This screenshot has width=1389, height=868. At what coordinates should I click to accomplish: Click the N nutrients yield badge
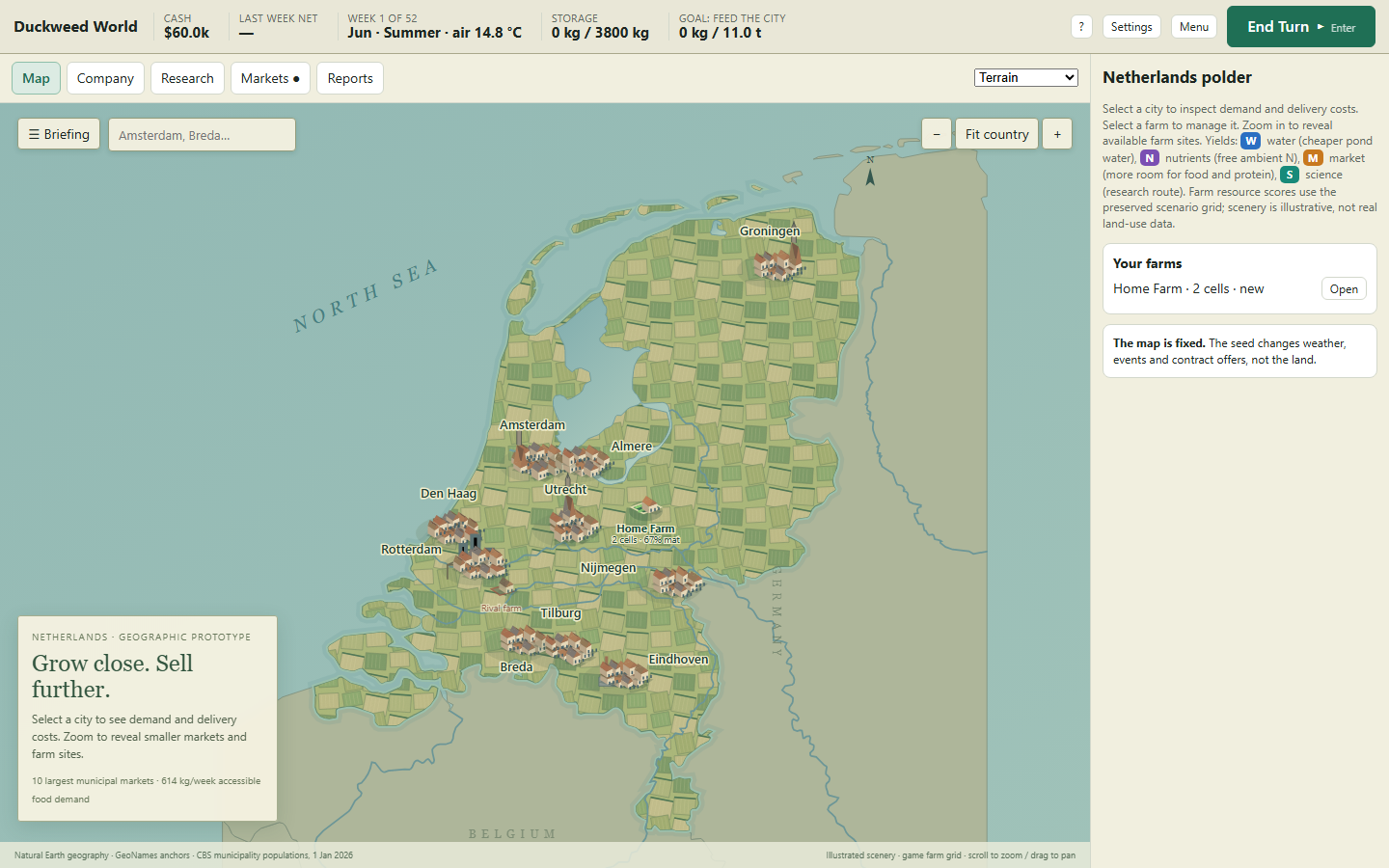click(1149, 158)
